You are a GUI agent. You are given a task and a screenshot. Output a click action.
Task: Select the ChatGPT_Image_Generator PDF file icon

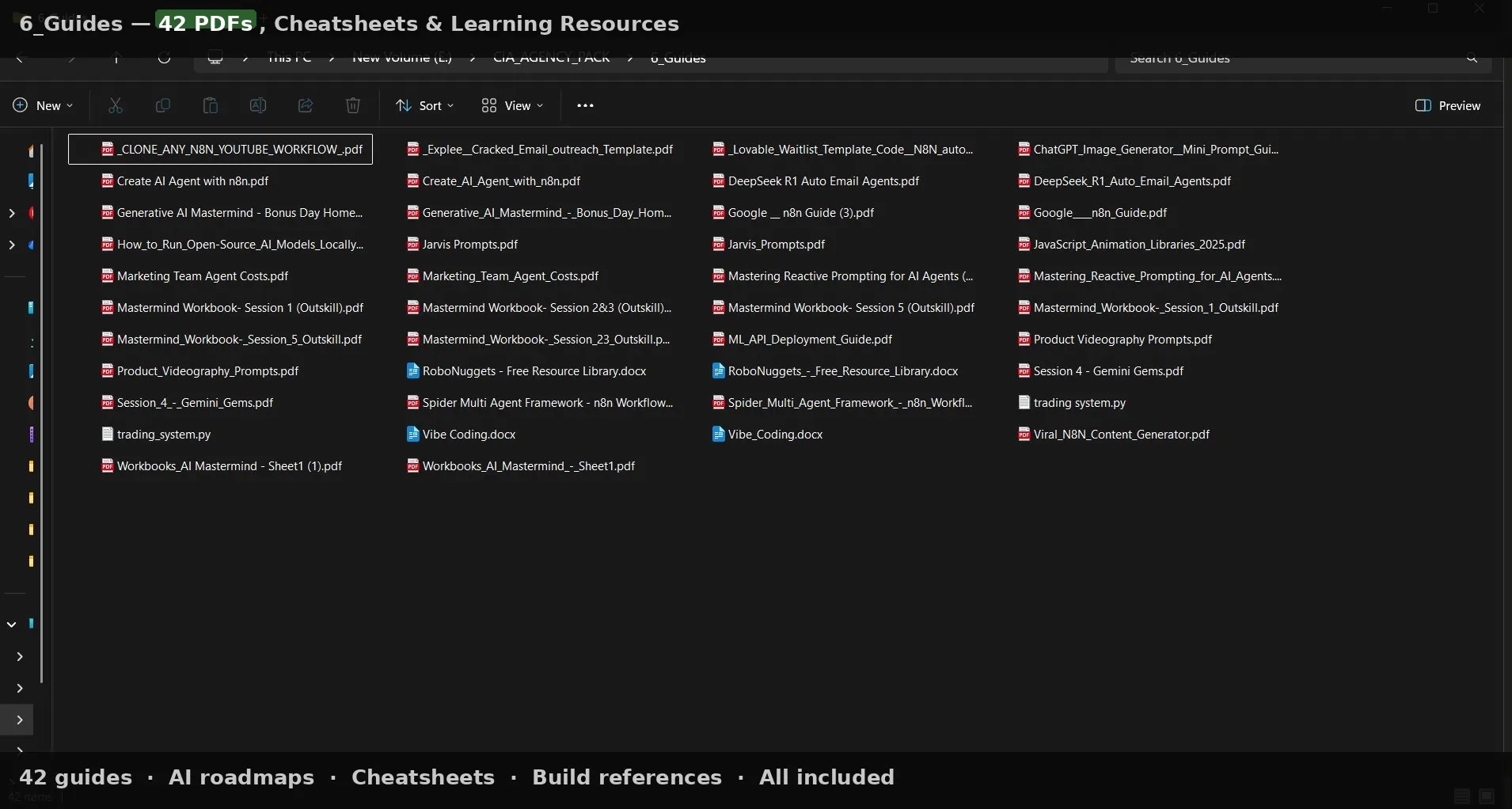[1024, 149]
